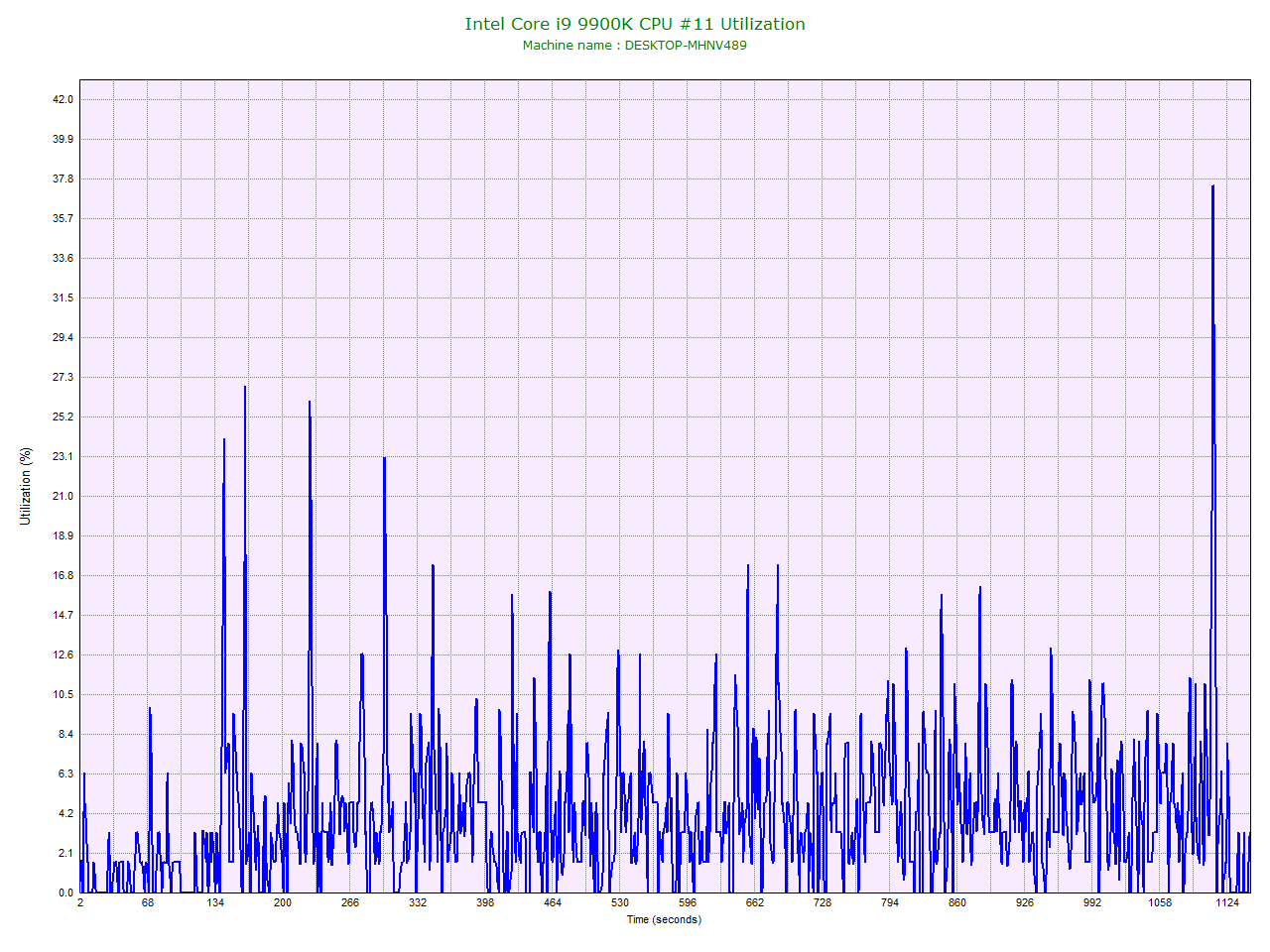Click the 794 seconds time axis label
The height and width of the screenshot is (952, 1270).
[x=890, y=902]
